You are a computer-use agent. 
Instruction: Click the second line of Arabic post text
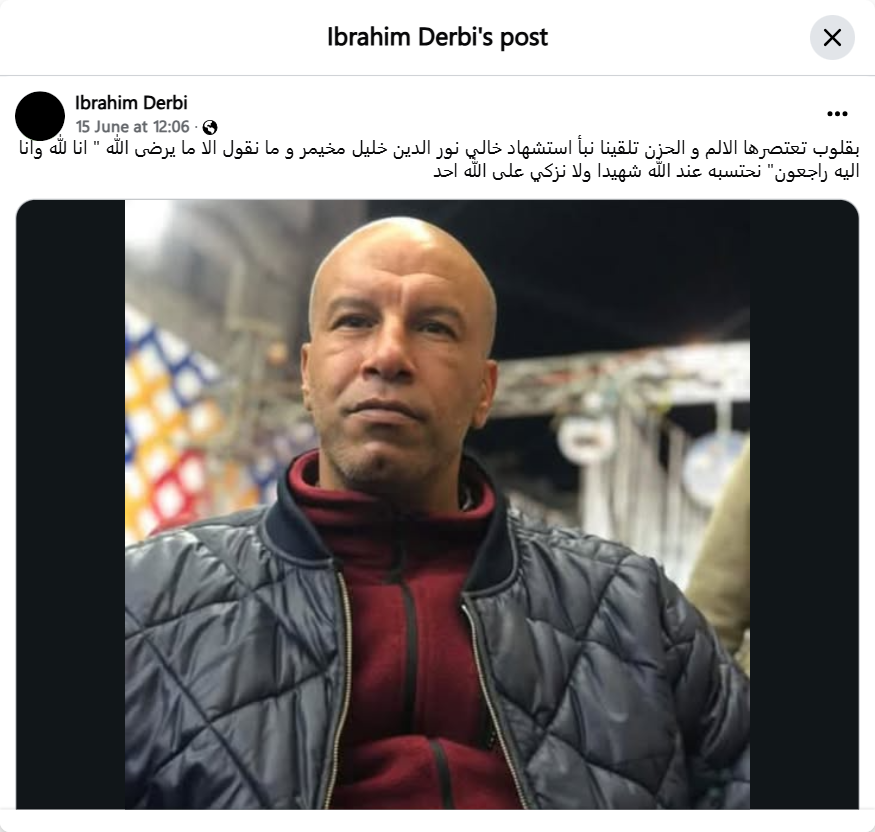(646, 171)
